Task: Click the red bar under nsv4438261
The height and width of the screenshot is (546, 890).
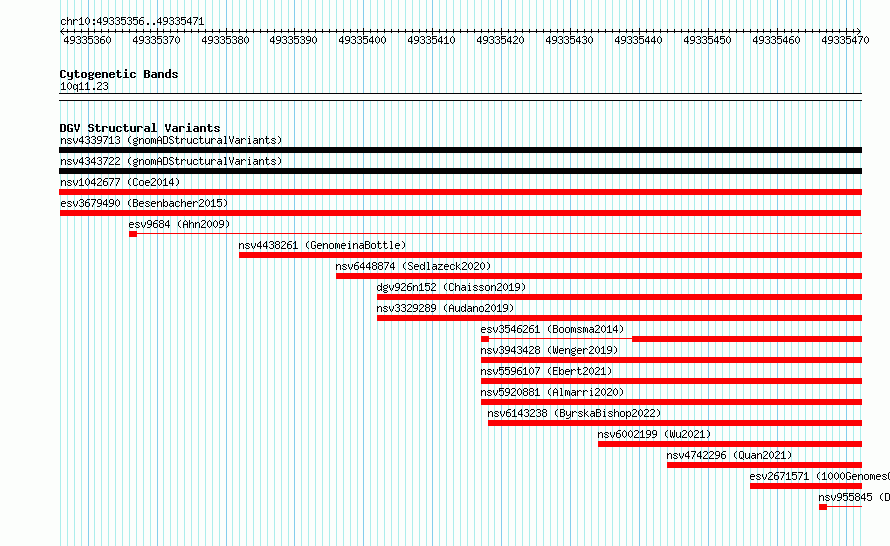Action: click(551, 255)
